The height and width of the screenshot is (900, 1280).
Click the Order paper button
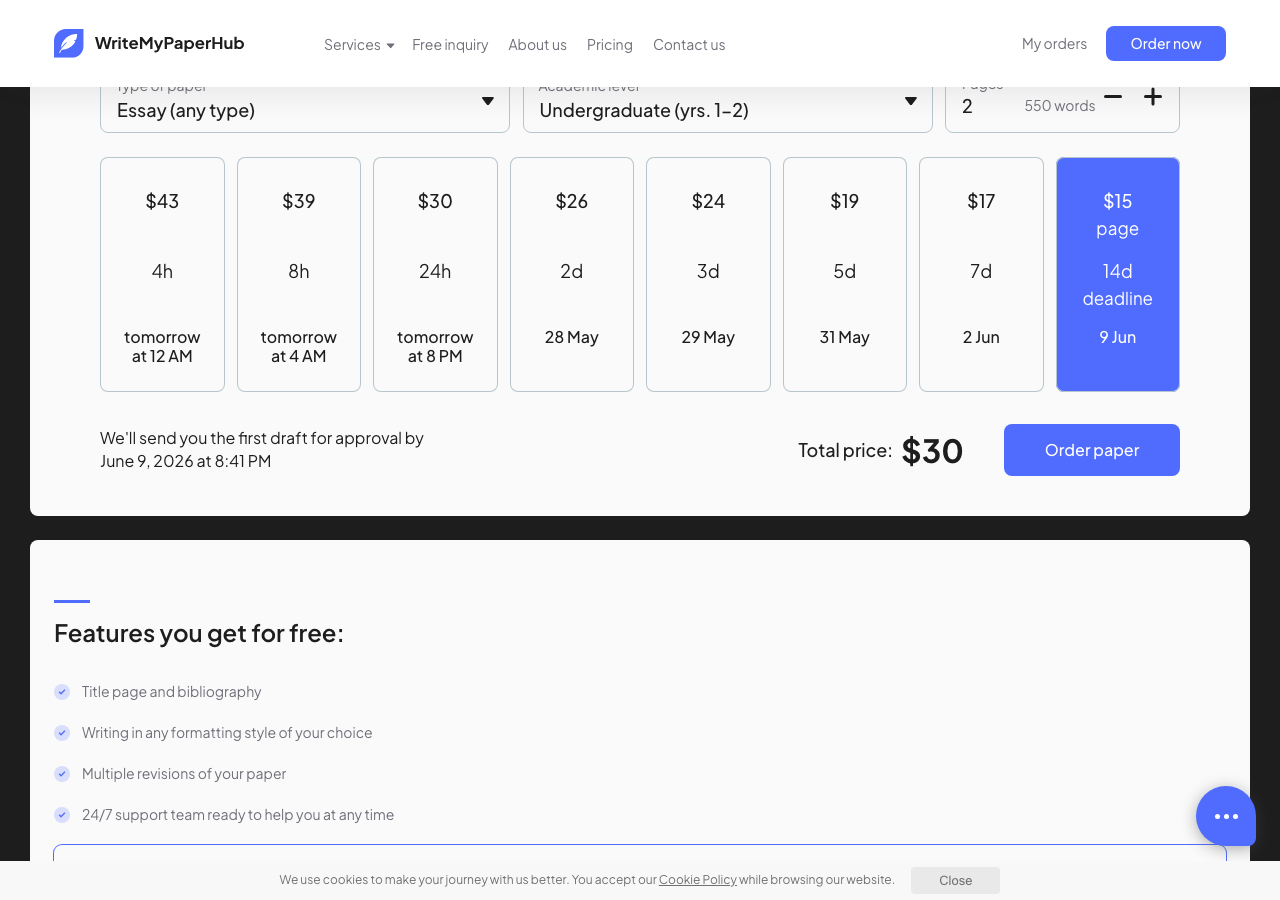click(x=1092, y=450)
